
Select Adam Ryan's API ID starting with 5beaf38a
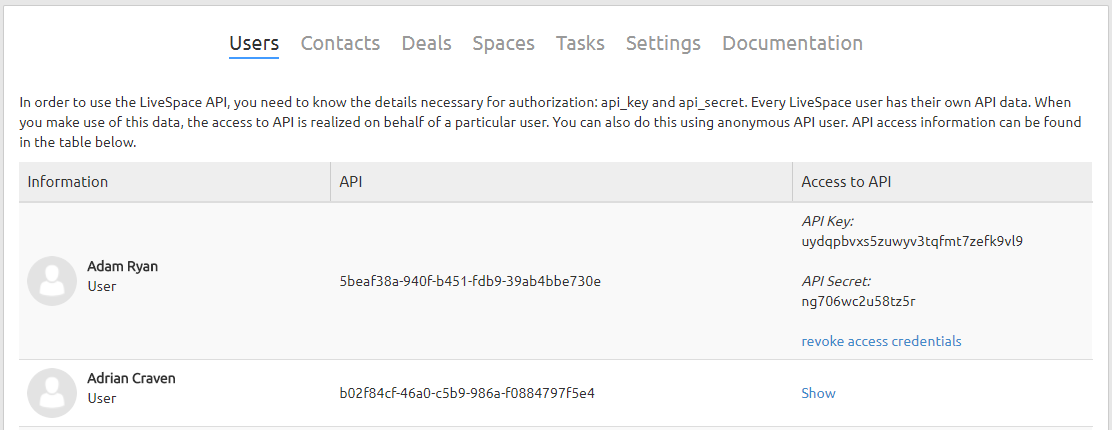470,281
